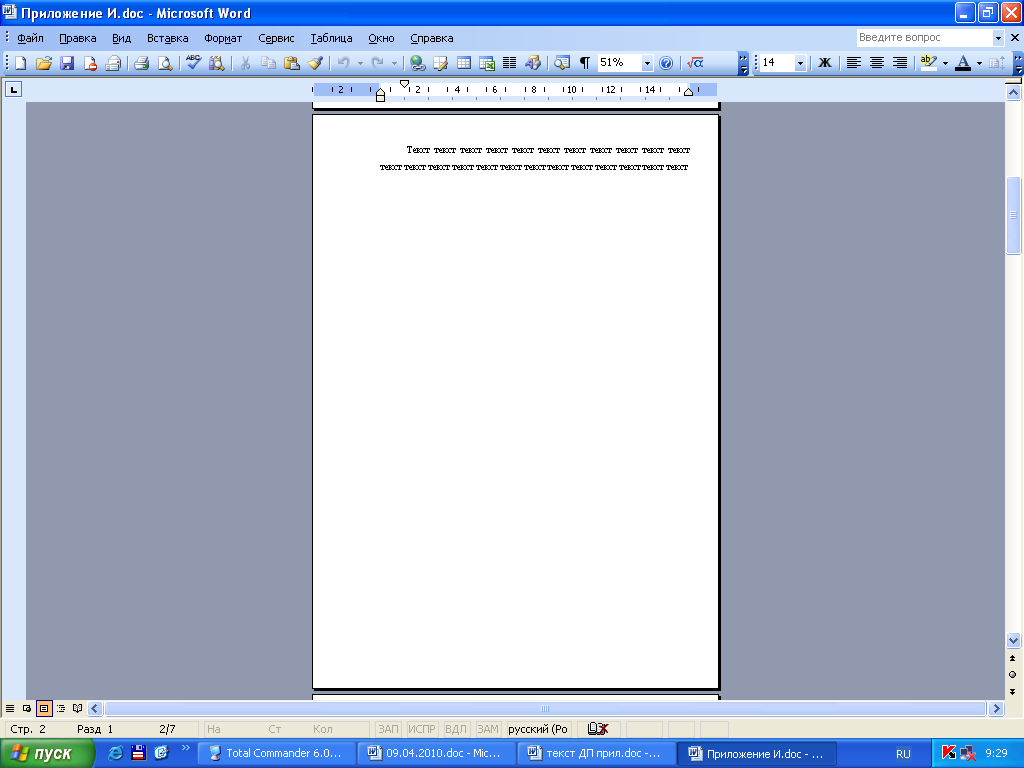Open the equation editor square-root icon
This screenshot has width=1024, height=768.
coord(696,63)
